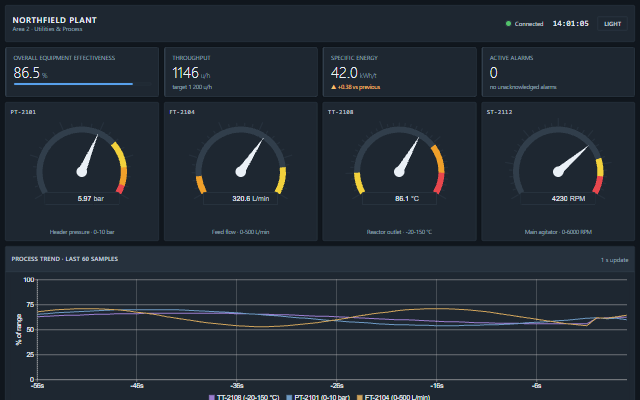640x400 pixels.
Task: Click the PT-2101 (0-10 bar) legend label
Action: point(322,397)
